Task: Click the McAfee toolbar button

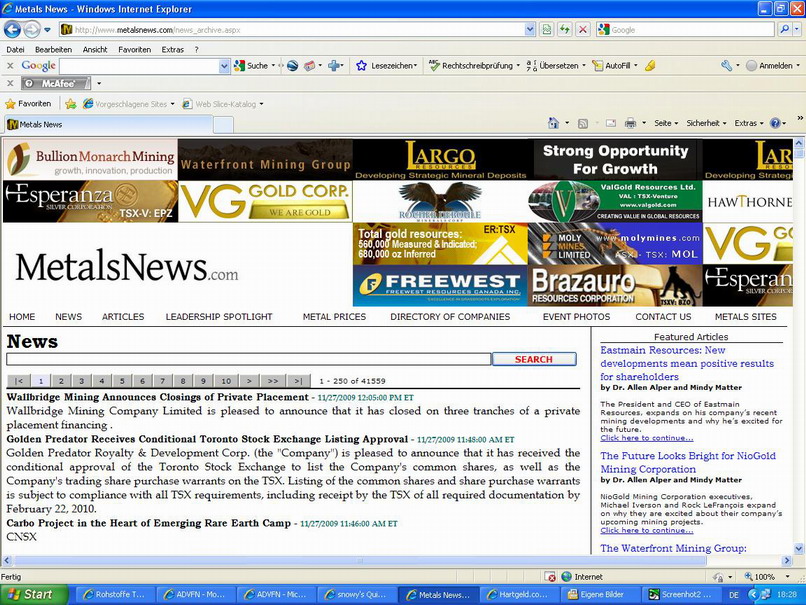Action: pyautogui.click(x=56, y=83)
